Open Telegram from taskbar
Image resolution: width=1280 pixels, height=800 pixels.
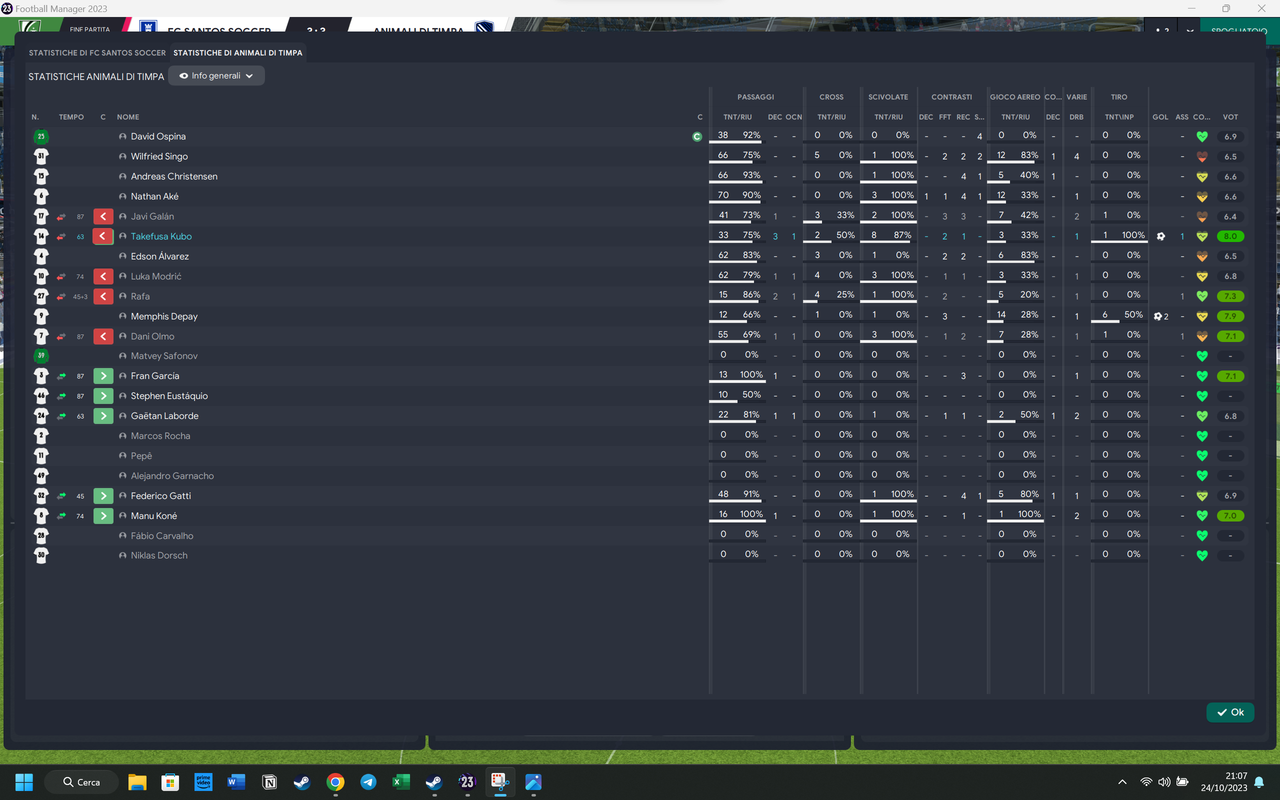[x=368, y=782]
